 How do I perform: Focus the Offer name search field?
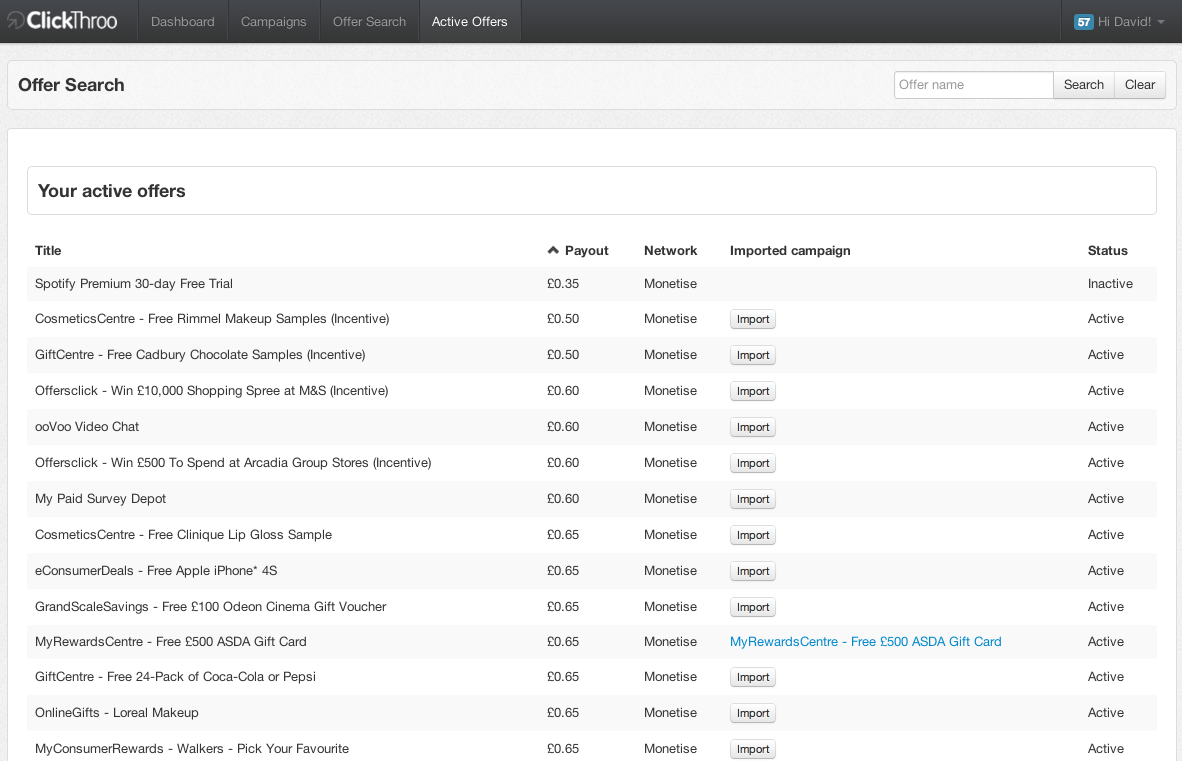[x=973, y=85]
